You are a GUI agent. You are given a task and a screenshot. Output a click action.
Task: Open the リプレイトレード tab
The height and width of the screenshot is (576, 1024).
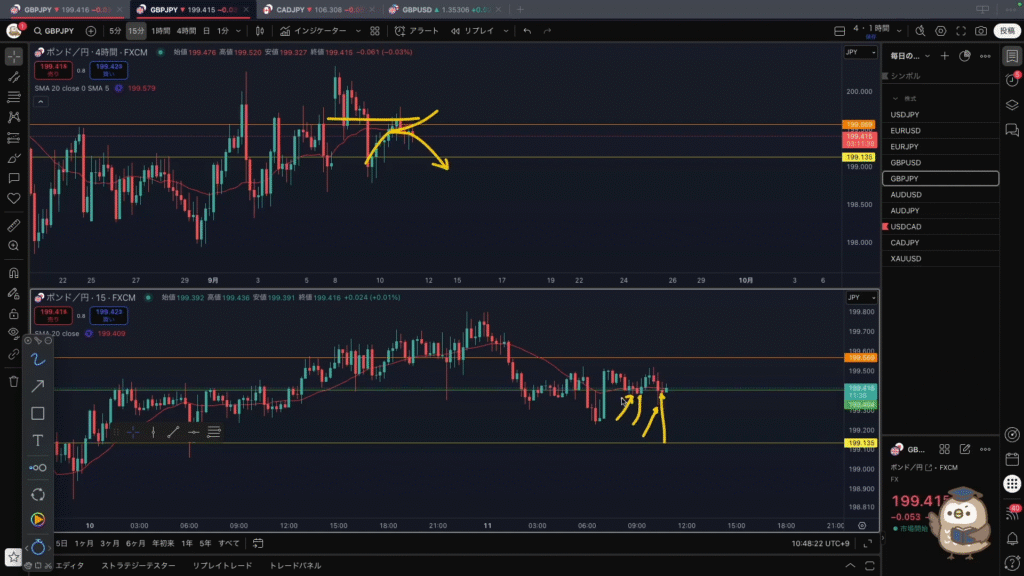(x=222, y=566)
